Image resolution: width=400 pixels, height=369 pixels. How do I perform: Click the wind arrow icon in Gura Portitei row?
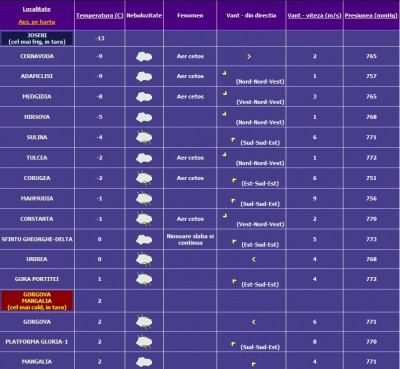pos(234,282)
